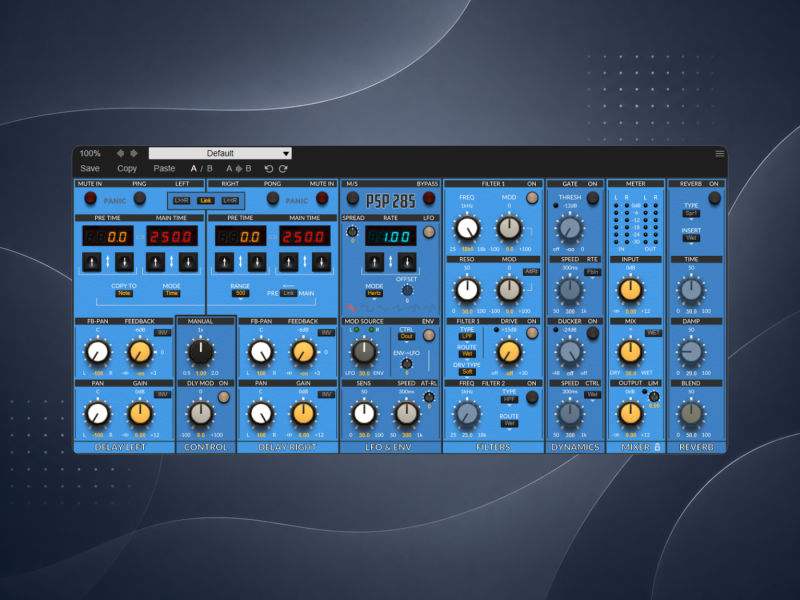Click left delay FEEDBACK INV button
The image size is (800, 600).
click(x=163, y=333)
